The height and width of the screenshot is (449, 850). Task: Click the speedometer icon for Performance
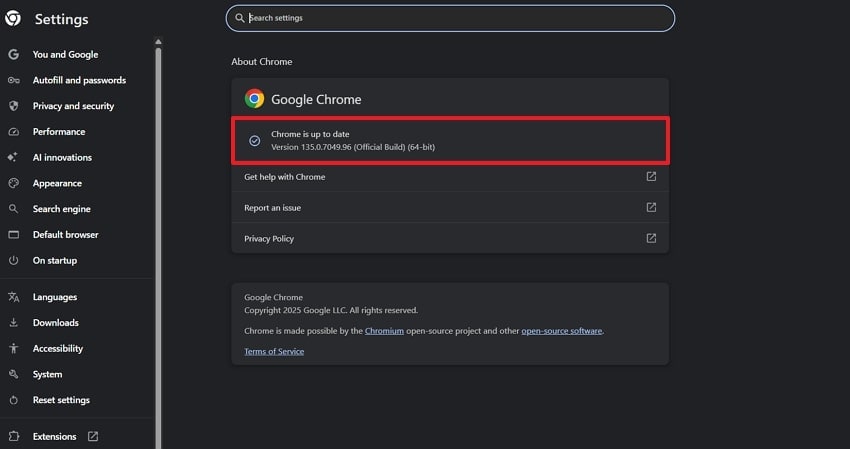click(x=14, y=132)
